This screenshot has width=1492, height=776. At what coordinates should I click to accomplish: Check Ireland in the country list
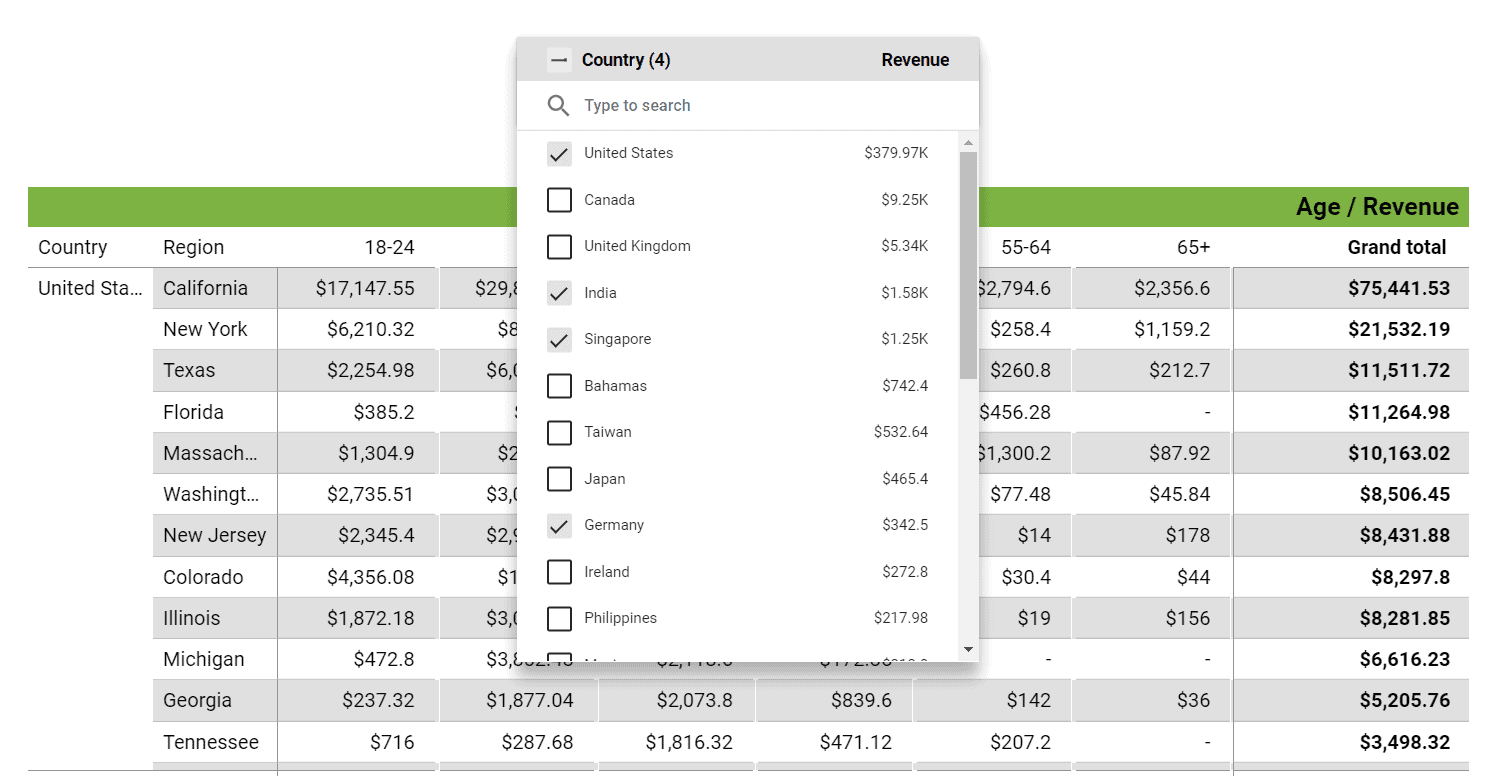559,572
